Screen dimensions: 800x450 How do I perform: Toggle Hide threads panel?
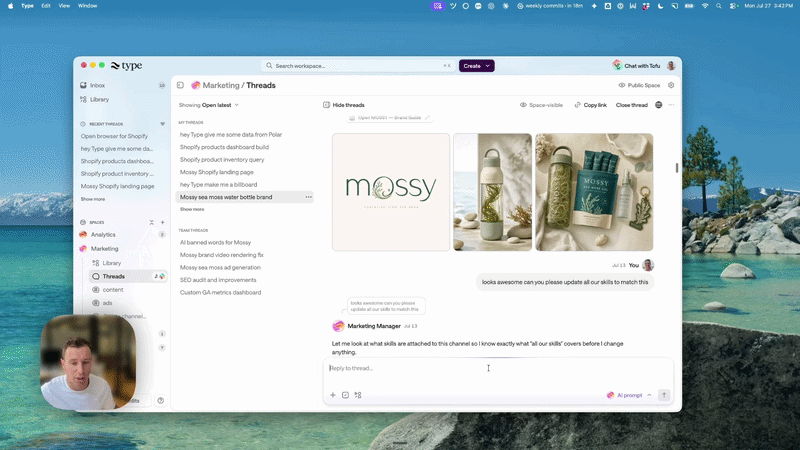tap(344, 105)
